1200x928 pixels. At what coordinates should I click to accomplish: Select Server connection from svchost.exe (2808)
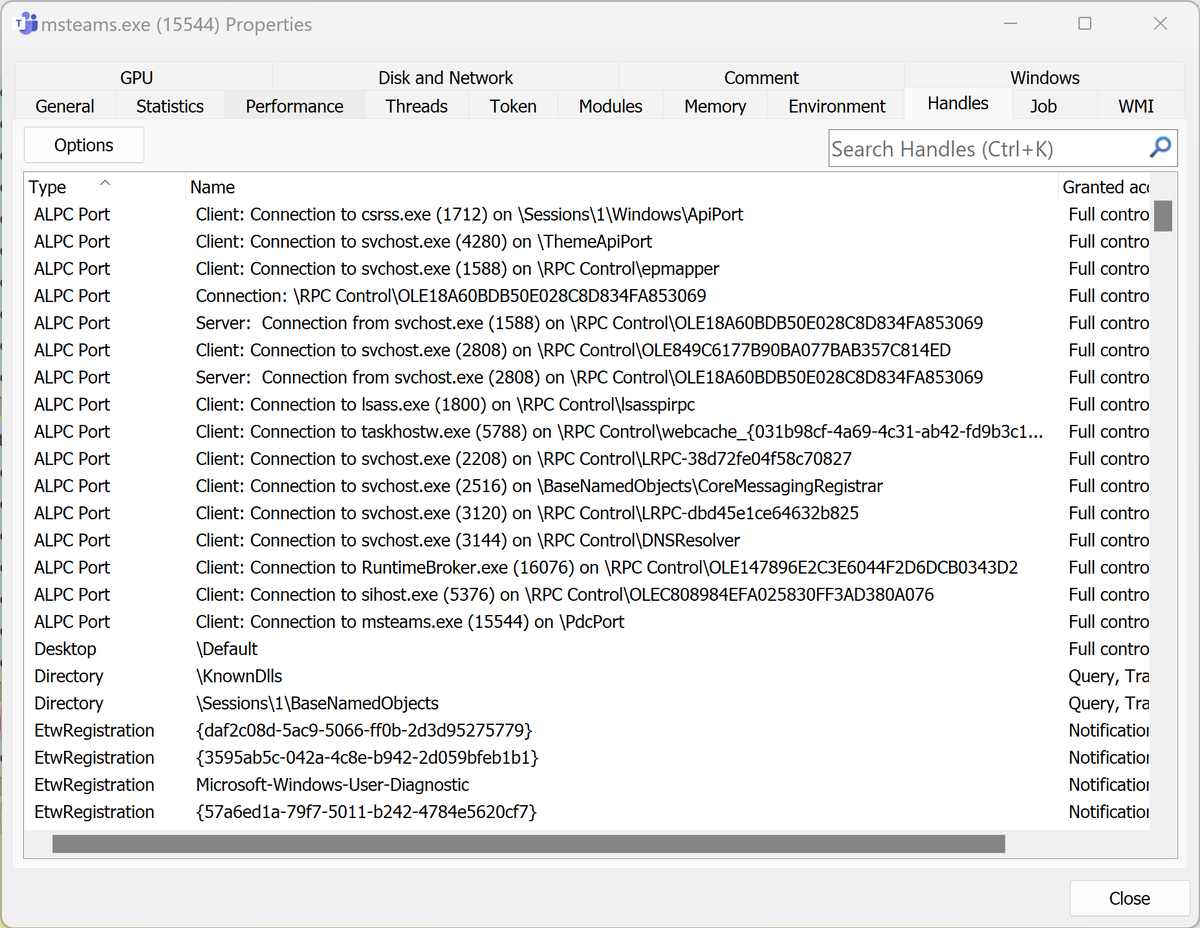pos(587,377)
